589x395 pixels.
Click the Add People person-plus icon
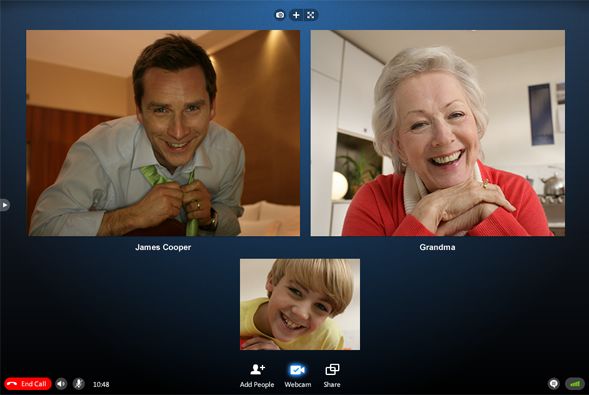[257, 369]
